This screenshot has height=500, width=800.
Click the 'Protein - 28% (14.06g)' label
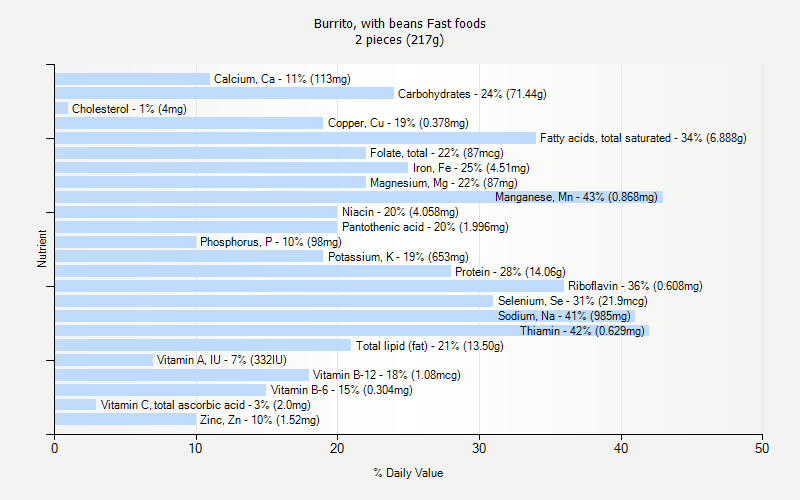pos(510,272)
